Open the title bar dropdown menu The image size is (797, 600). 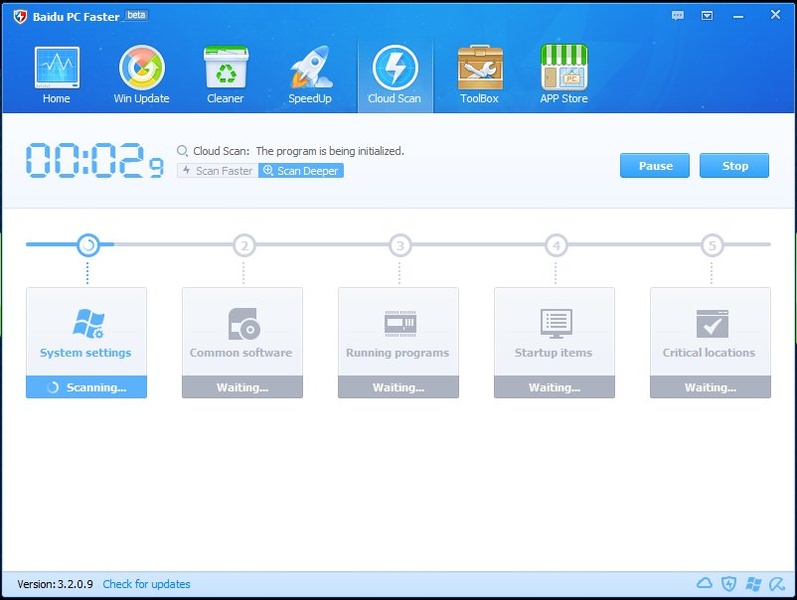tap(707, 15)
